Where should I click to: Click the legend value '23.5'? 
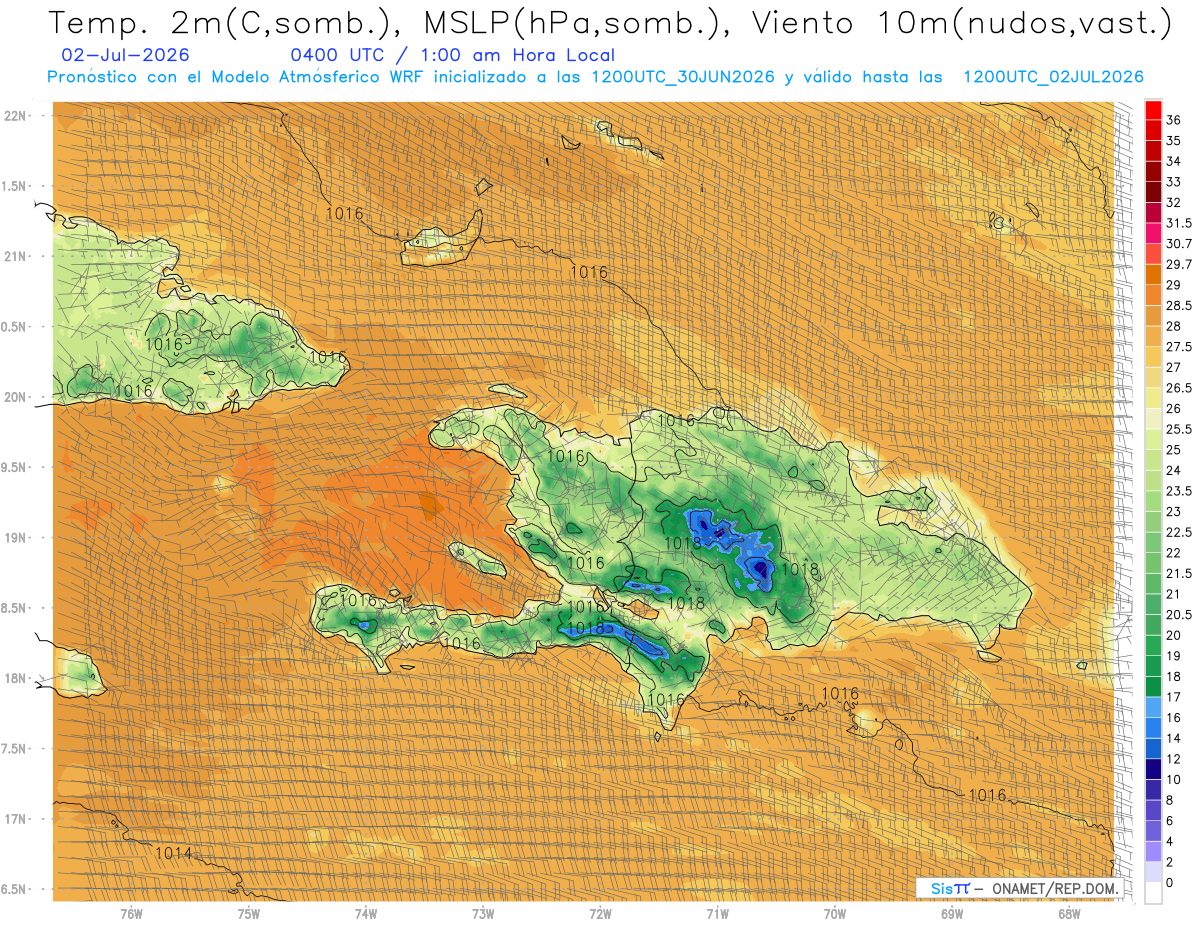click(1179, 491)
